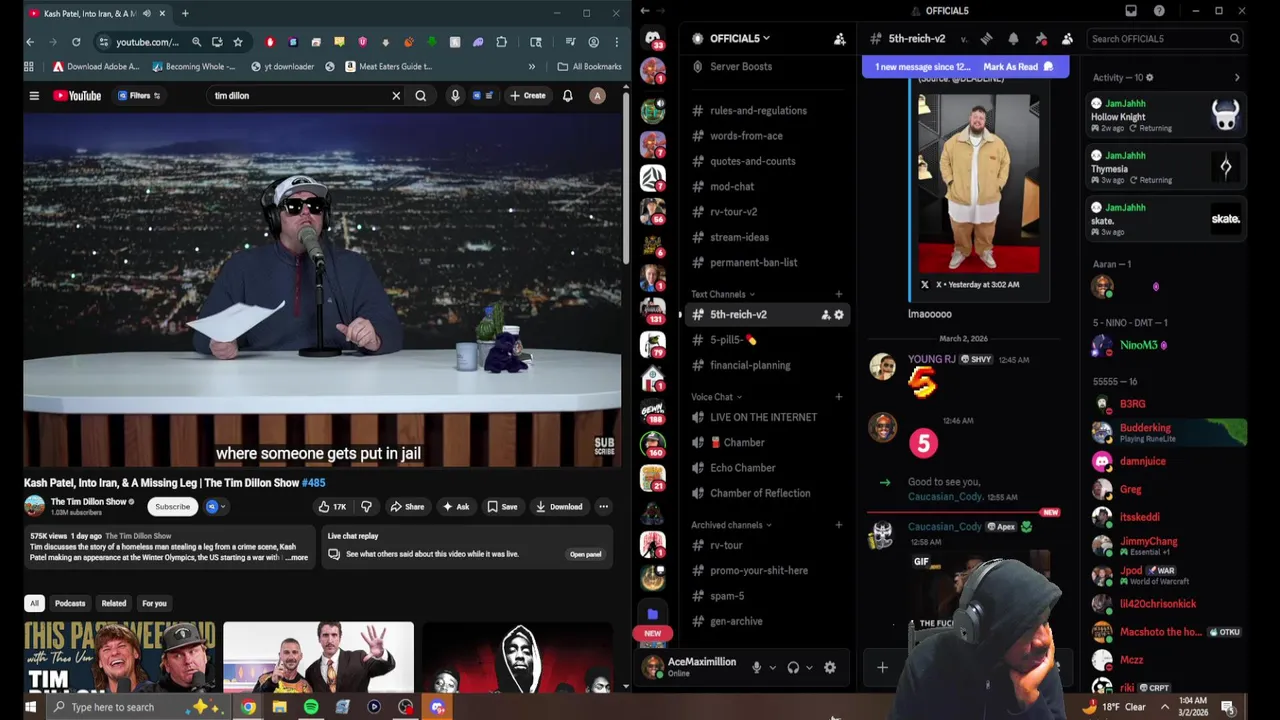Clear the YouTube search box text
Screen dimensions: 1280x720
coord(396,96)
